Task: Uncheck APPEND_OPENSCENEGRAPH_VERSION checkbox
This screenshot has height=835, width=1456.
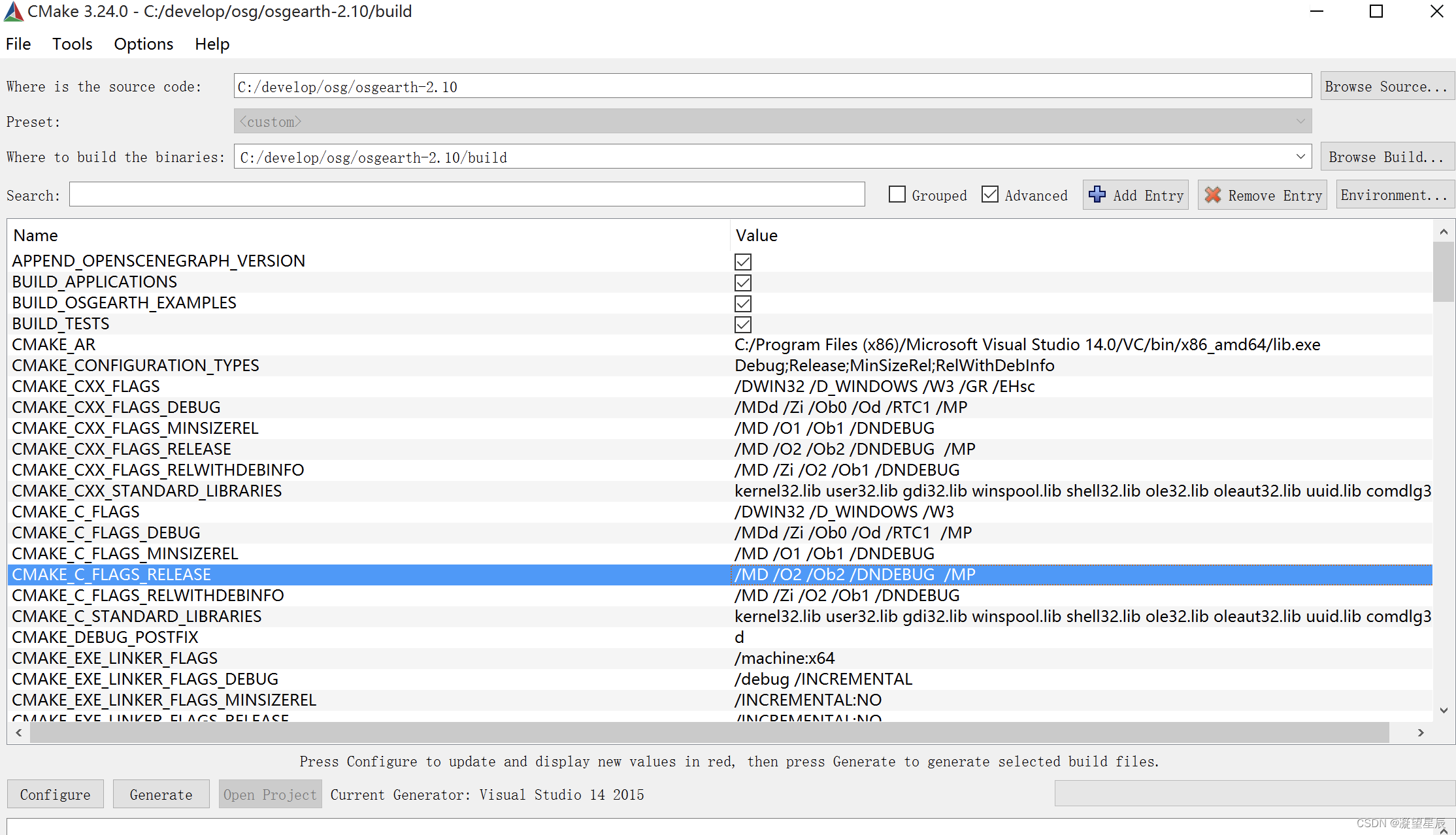Action: tap(743, 262)
